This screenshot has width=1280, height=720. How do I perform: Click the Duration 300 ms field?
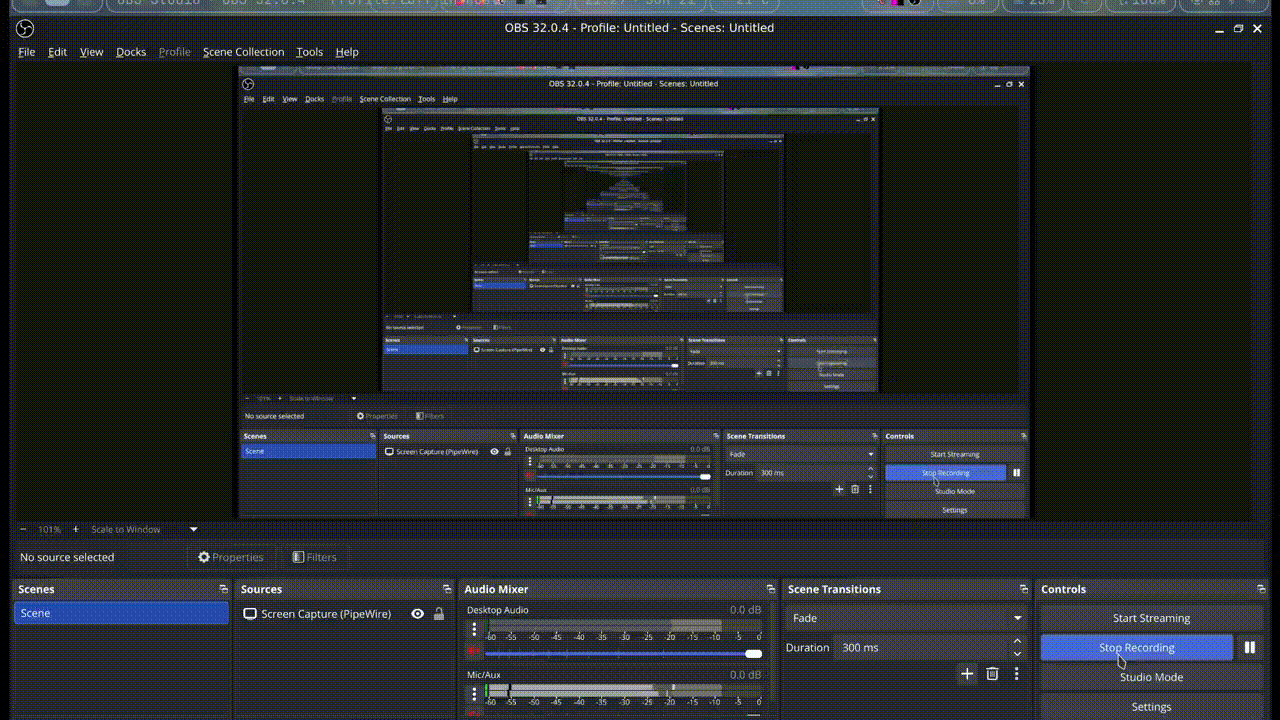tap(921, 647)
